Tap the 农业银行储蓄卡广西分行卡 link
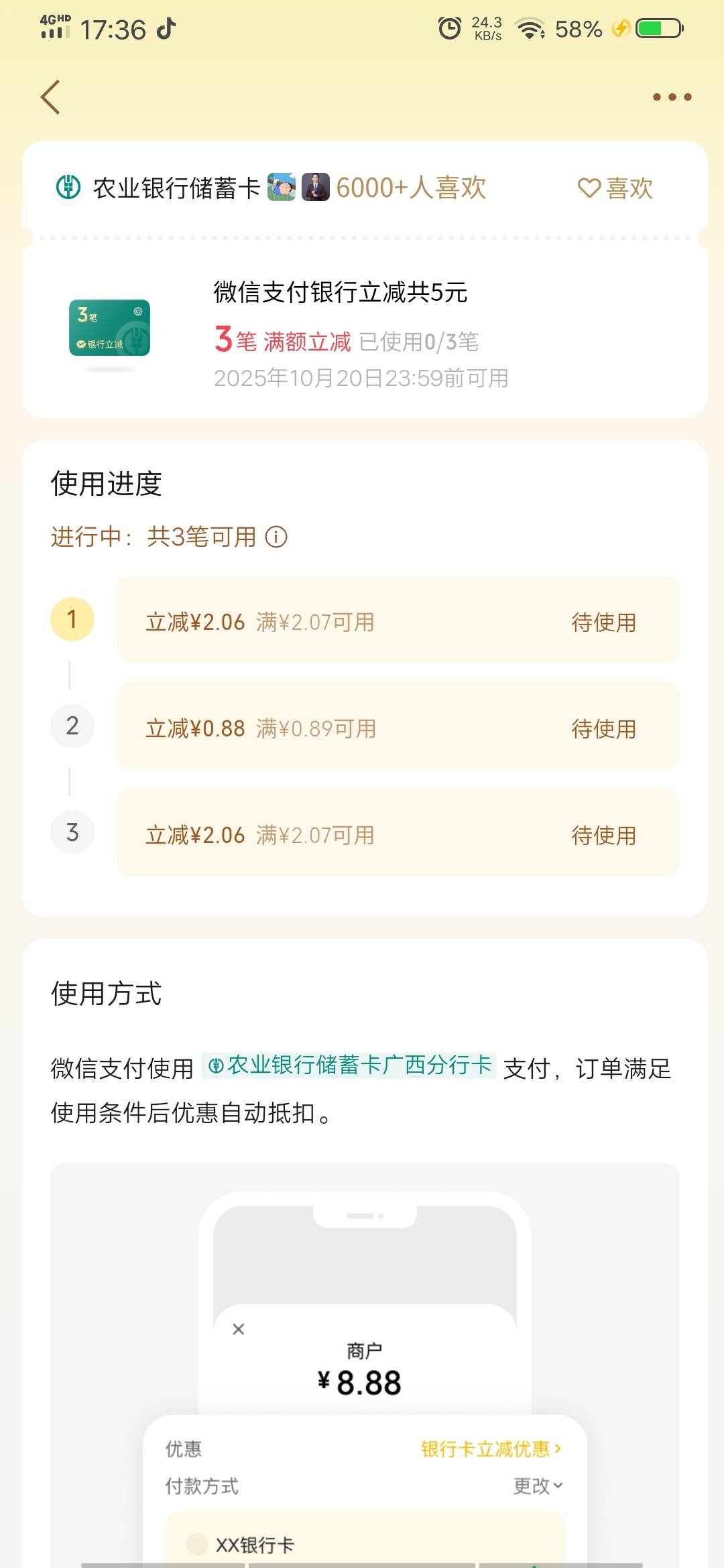The image size is (724, 1568). pyautogui.click(x=349, y=1065)
